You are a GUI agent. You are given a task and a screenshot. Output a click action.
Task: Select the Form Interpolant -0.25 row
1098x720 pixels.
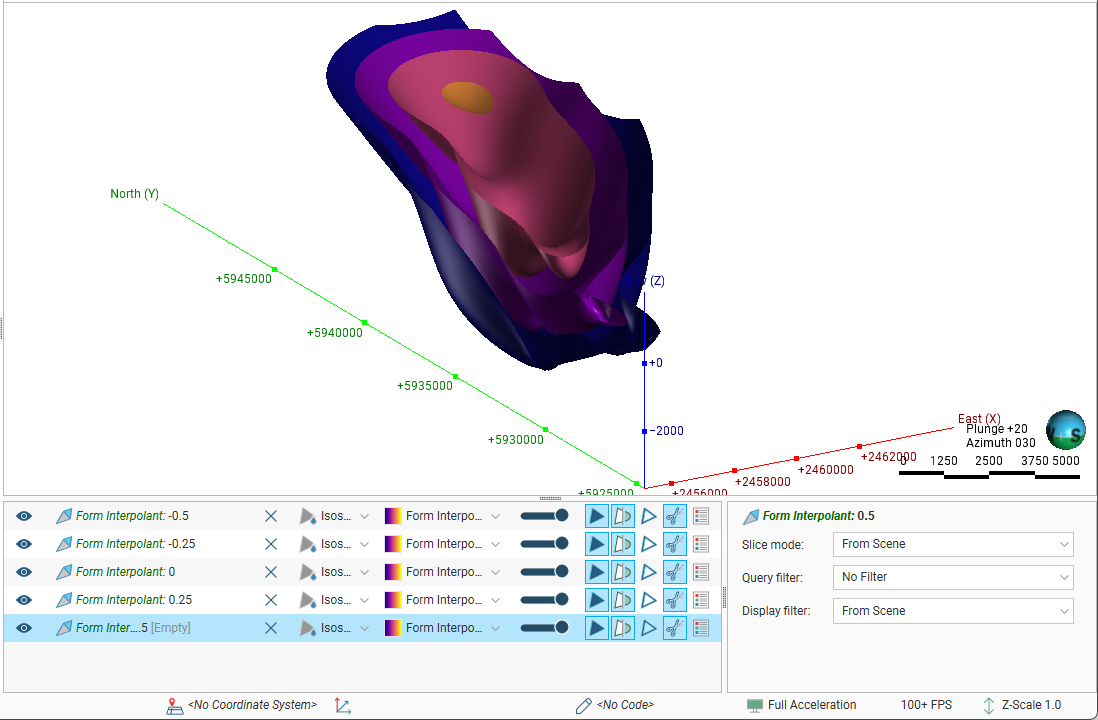pos(150,544)
